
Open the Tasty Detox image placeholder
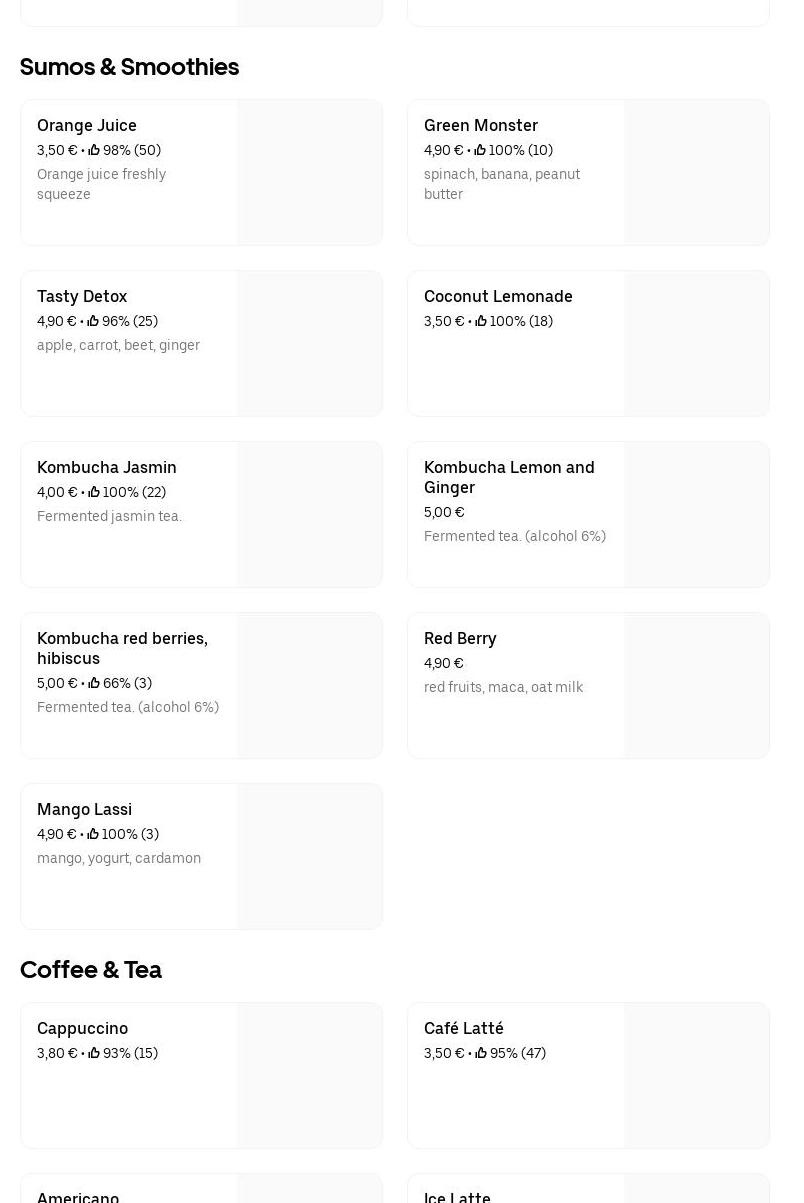coord(309,343)
